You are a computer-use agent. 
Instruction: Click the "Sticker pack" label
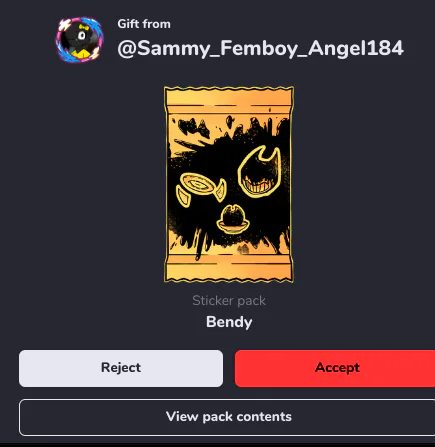click(229, 301)
